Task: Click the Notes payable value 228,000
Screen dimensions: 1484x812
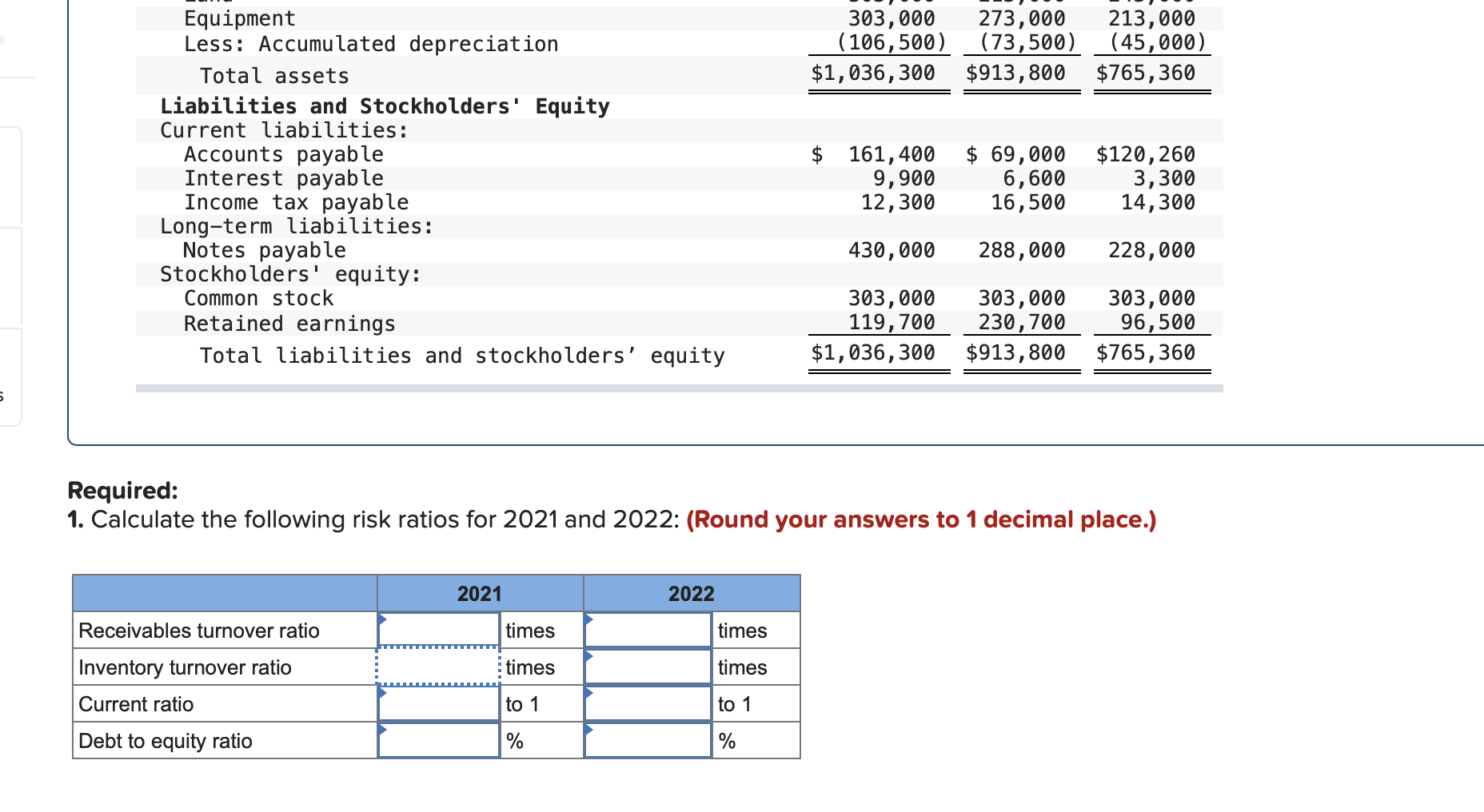Action: coord(1152,250)
